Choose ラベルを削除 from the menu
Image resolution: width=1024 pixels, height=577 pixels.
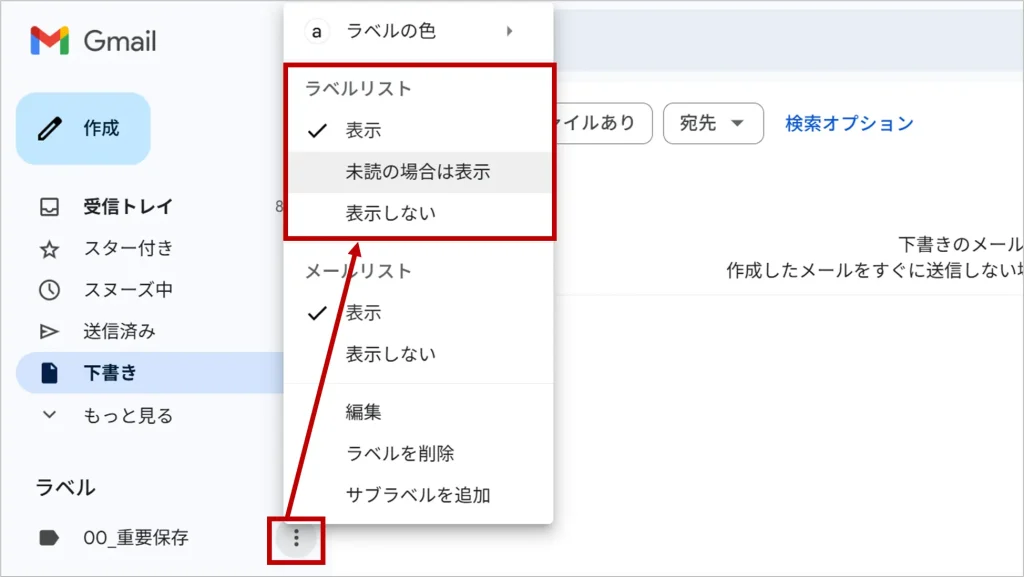click(400, 453)
